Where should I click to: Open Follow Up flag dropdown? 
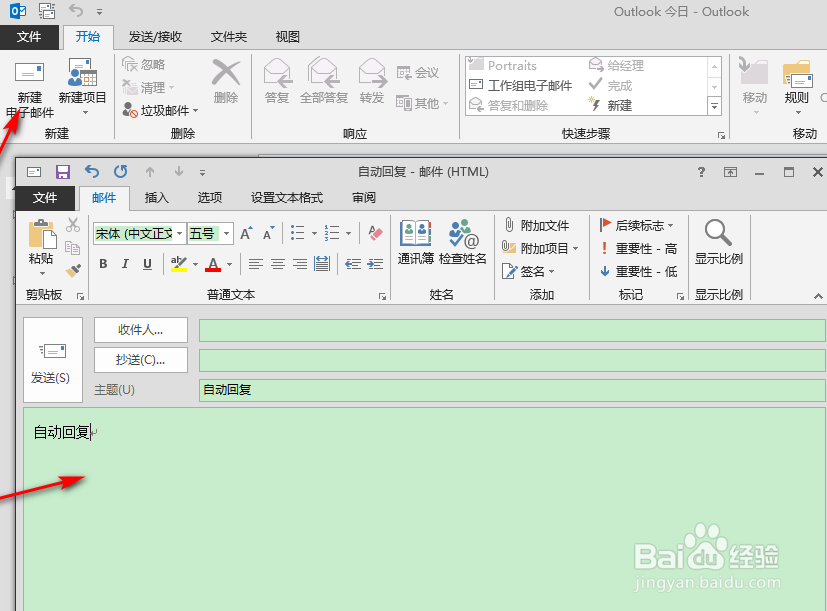[637, 225]
